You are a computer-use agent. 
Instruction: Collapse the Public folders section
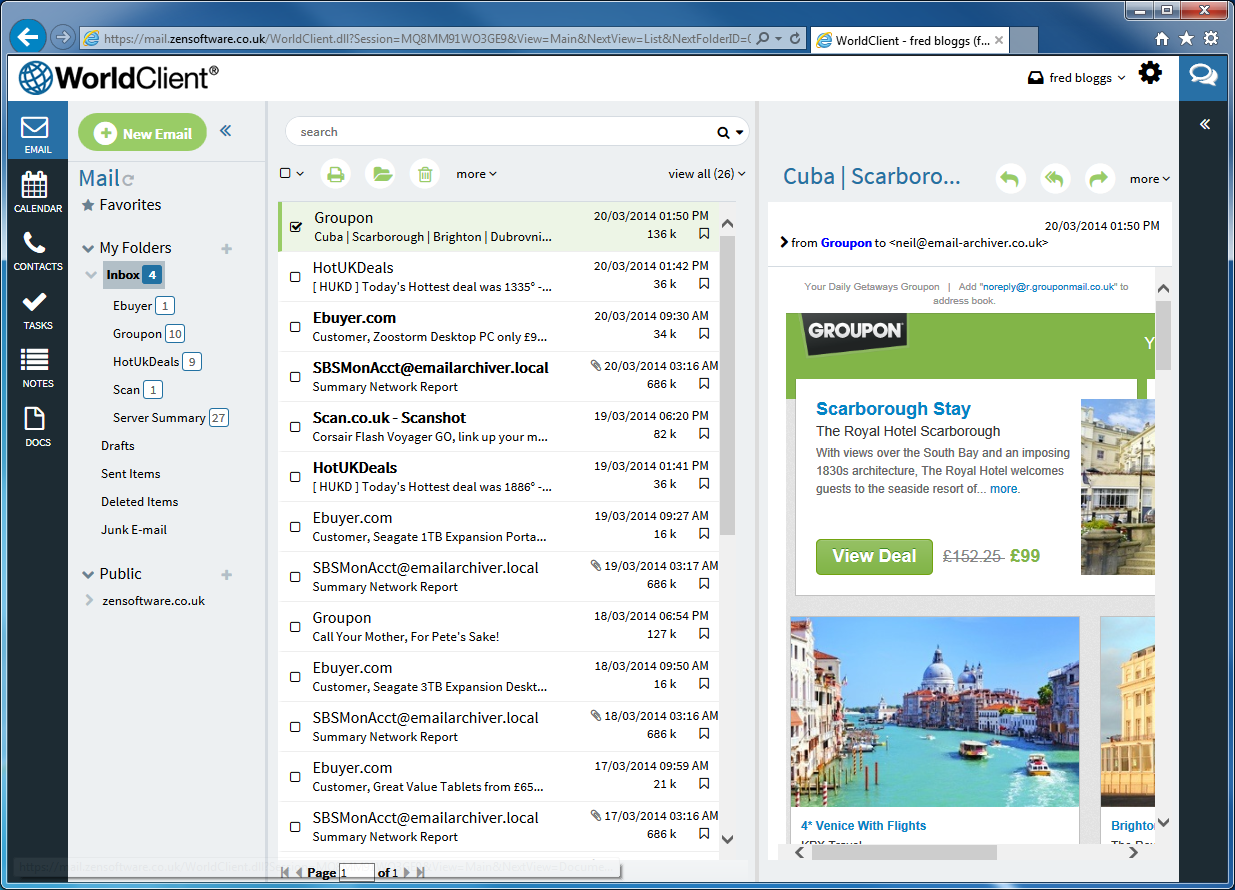coord(88,575)
